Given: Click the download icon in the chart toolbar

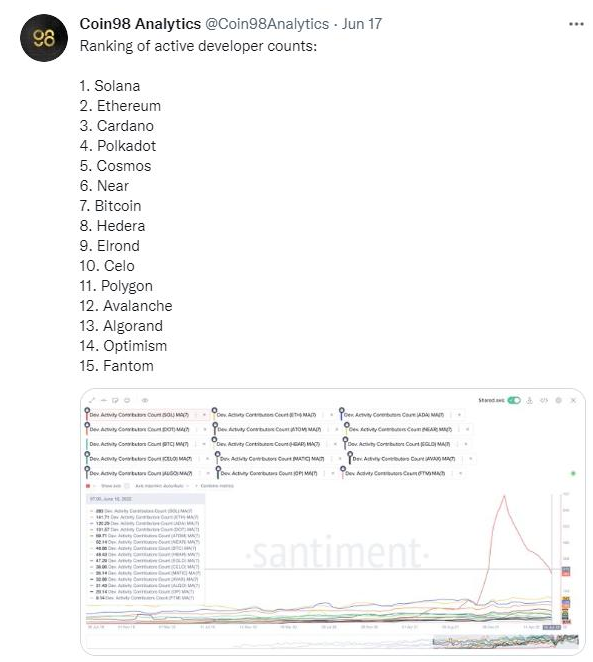Looking at the screenshot, I should tap(530, 400).
